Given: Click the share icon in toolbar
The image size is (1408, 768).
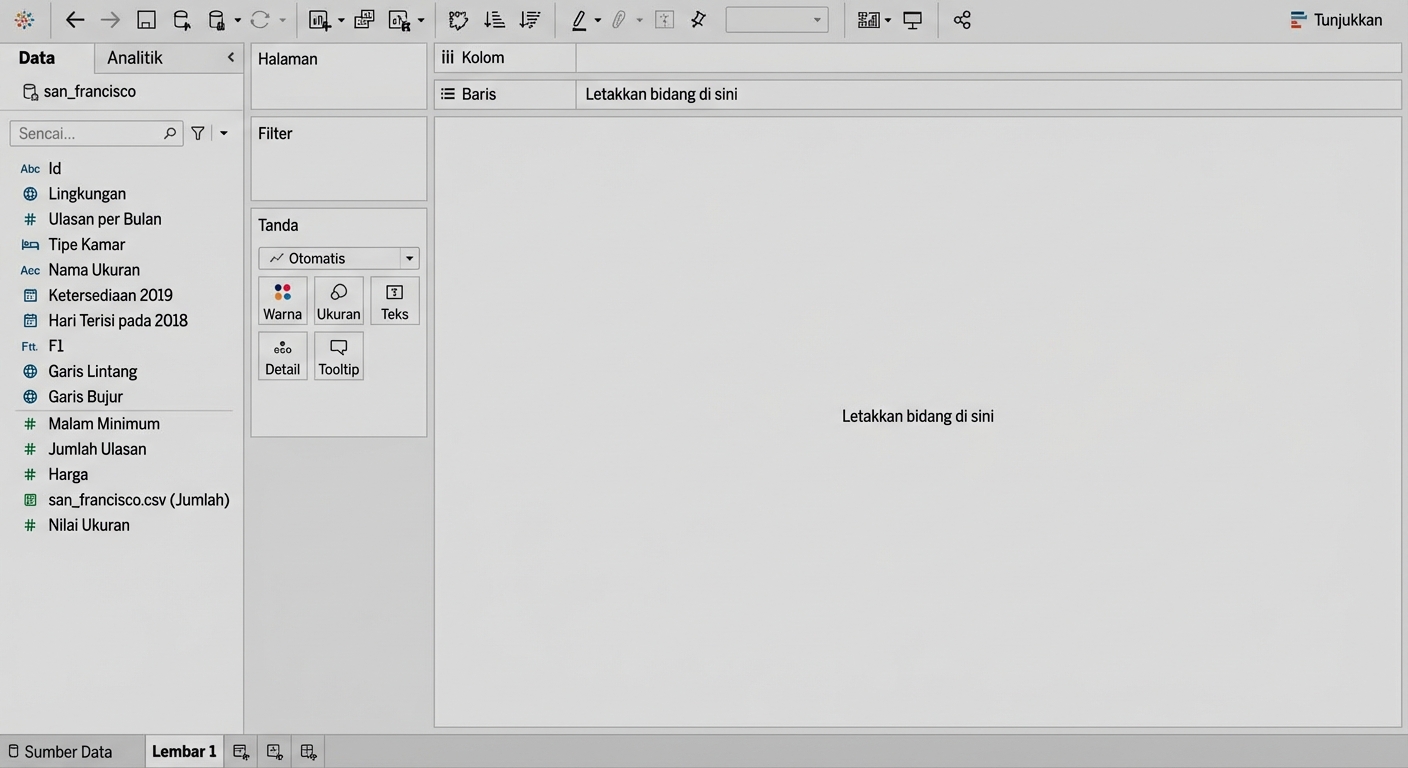Looking at the screenshot, I should coord(962,20).
